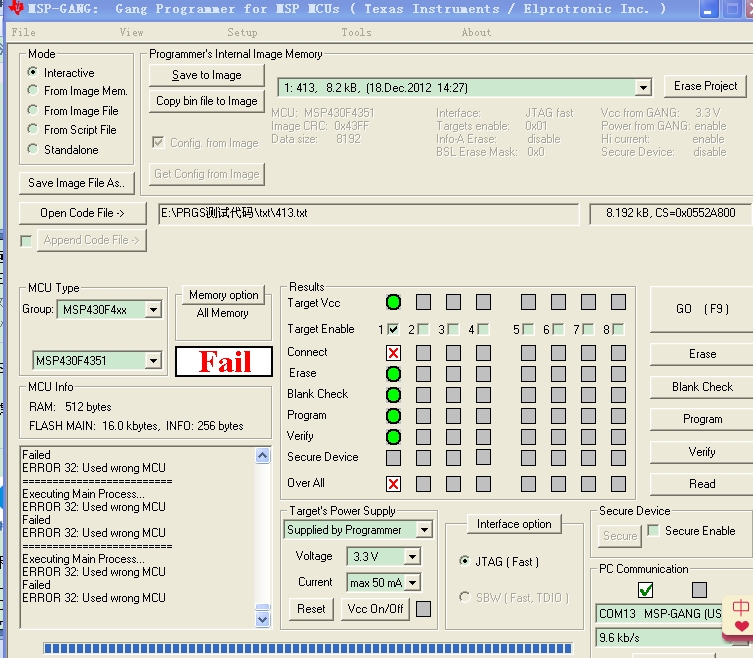Expand the Voltage 3.3 V dropdown
Viewport: 753px width, 658px height.
412,557
